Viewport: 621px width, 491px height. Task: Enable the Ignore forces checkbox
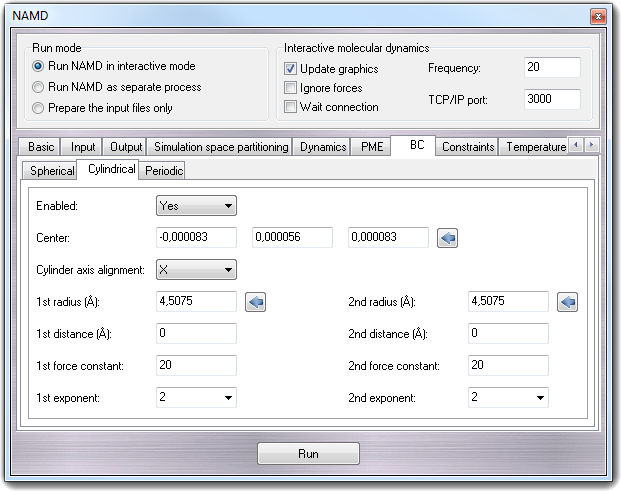[x=290, y=88]
